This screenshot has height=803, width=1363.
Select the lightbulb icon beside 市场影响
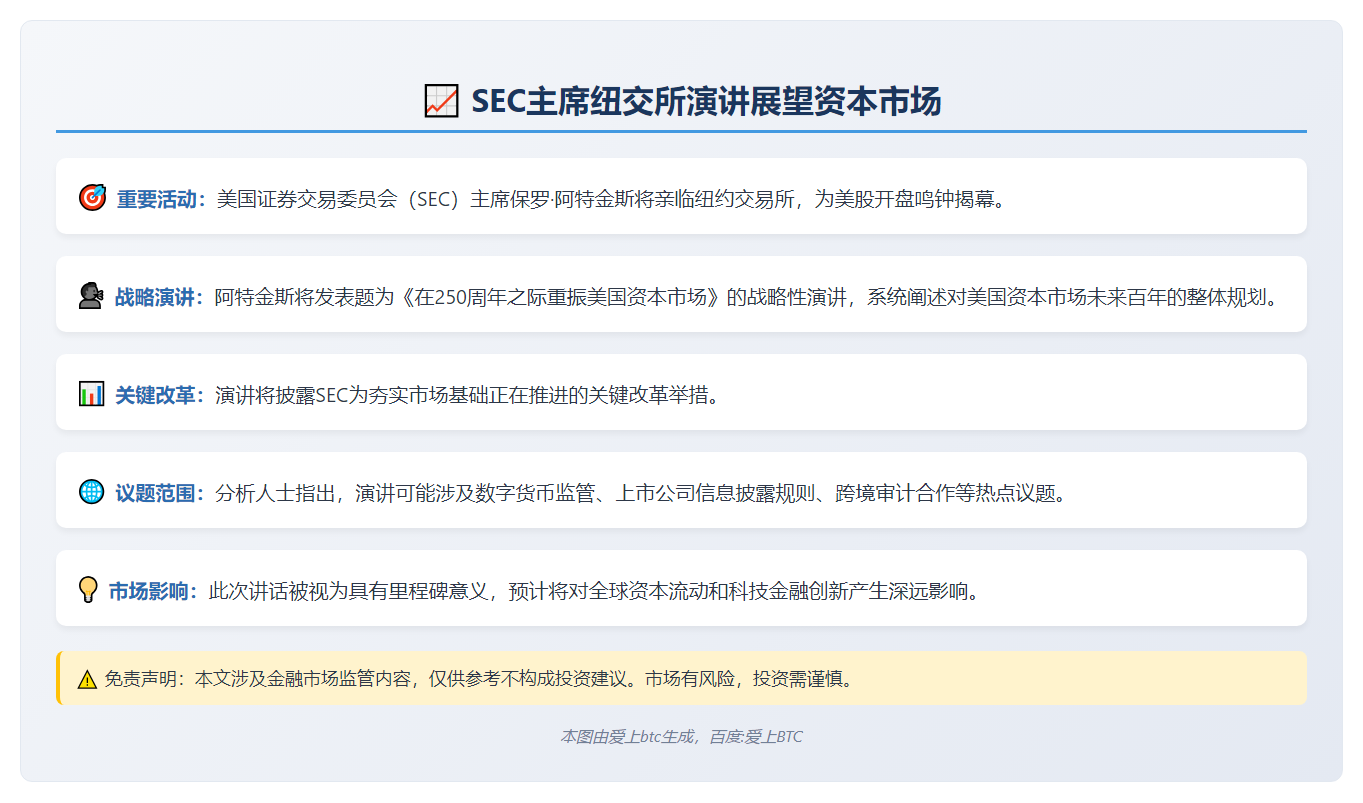90,588
